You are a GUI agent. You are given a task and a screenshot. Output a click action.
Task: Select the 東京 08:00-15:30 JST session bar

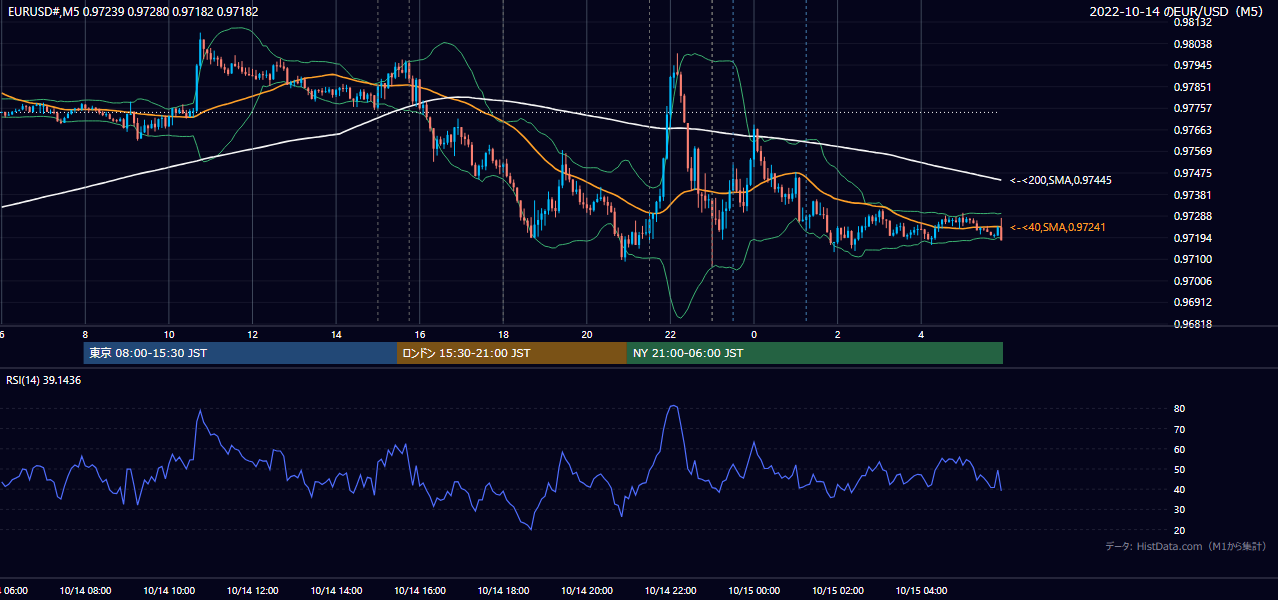click(x=241, y=353)
